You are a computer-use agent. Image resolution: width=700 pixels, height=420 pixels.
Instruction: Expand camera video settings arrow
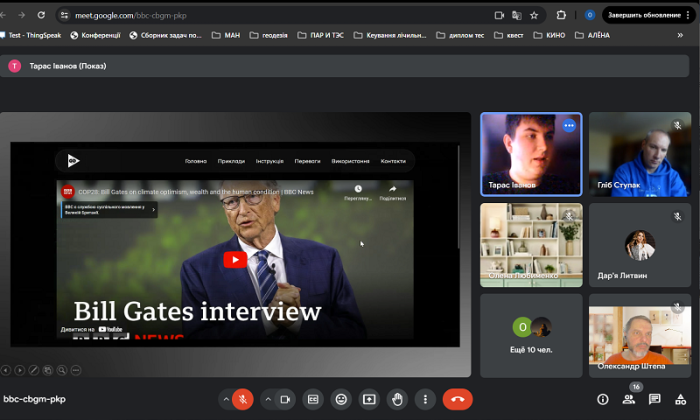(267, 399)
